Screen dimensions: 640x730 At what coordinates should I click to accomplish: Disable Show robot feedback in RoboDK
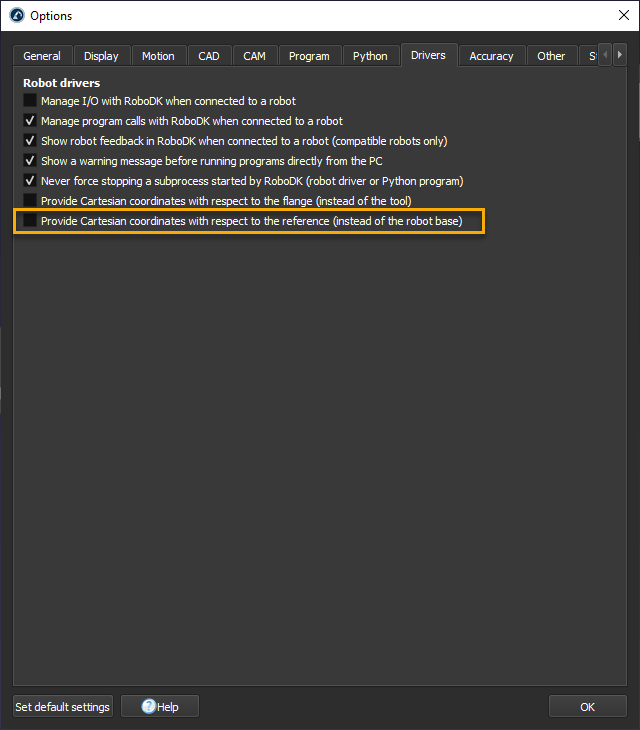[30, 141]
